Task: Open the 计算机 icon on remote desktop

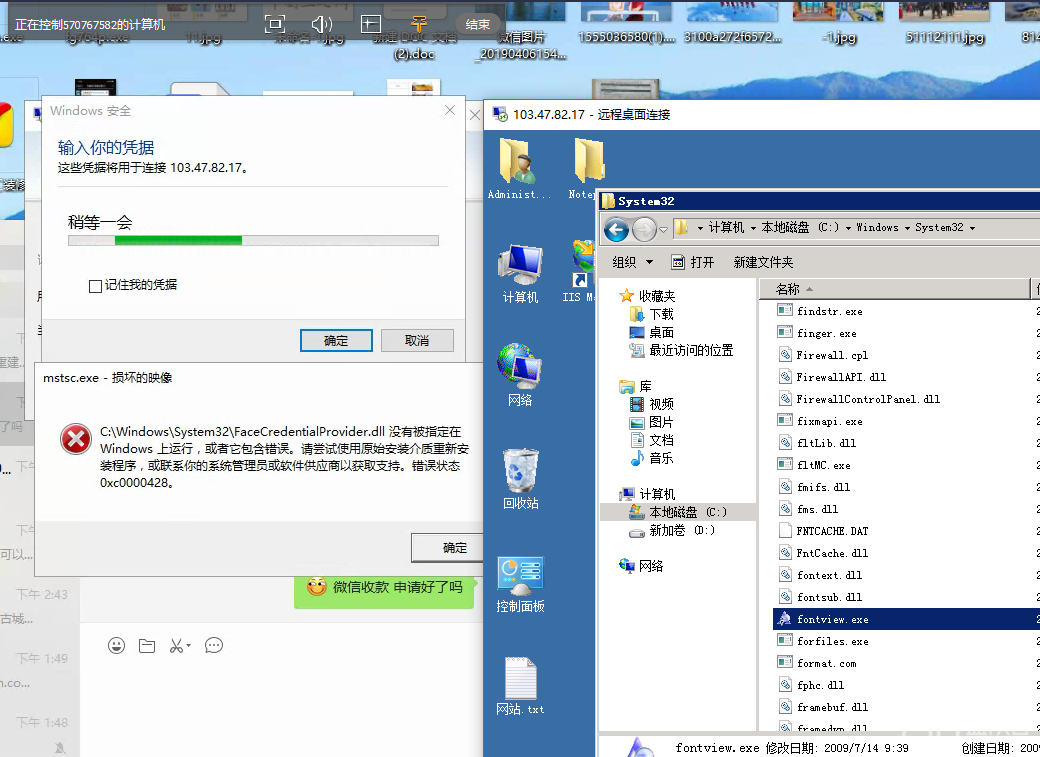Action: click(520, 273)
